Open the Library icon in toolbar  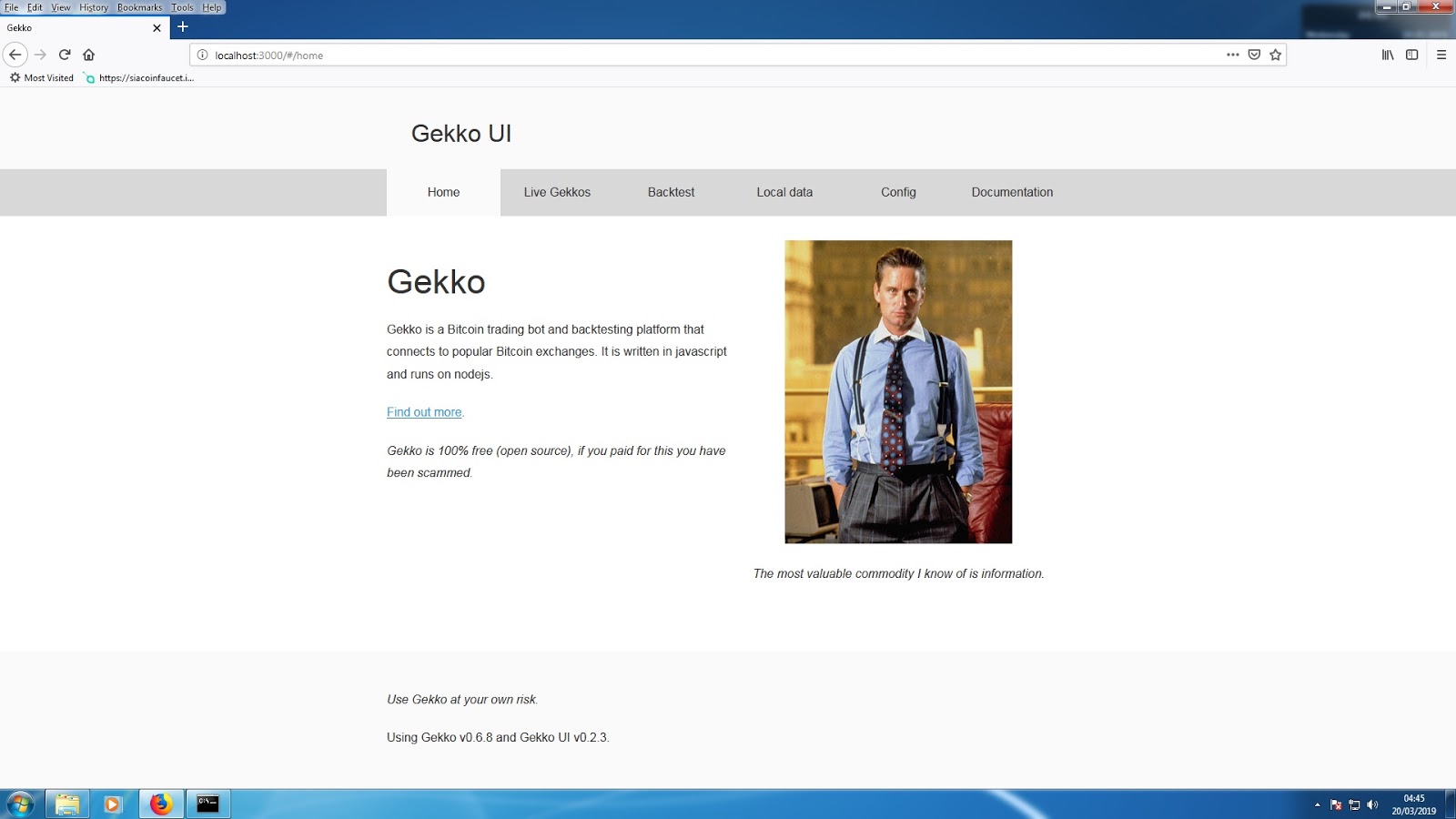[1388, 55]
